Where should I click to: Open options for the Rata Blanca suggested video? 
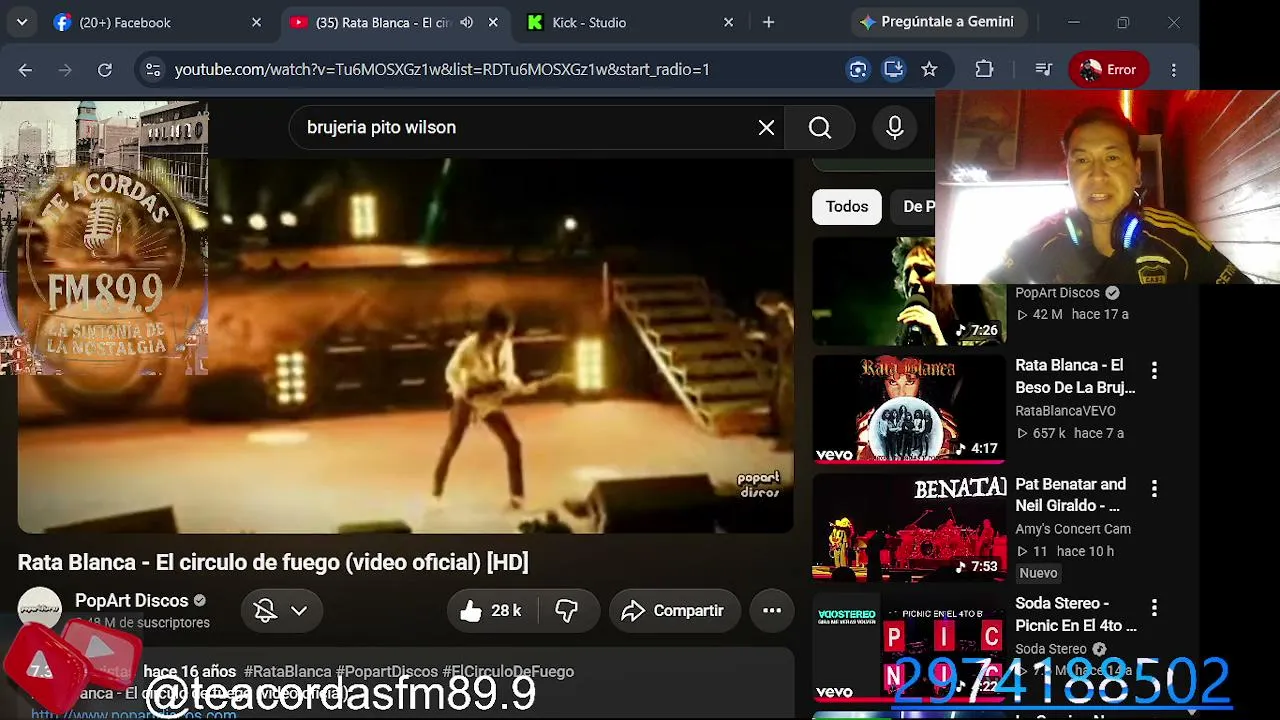click(1154, 370)
